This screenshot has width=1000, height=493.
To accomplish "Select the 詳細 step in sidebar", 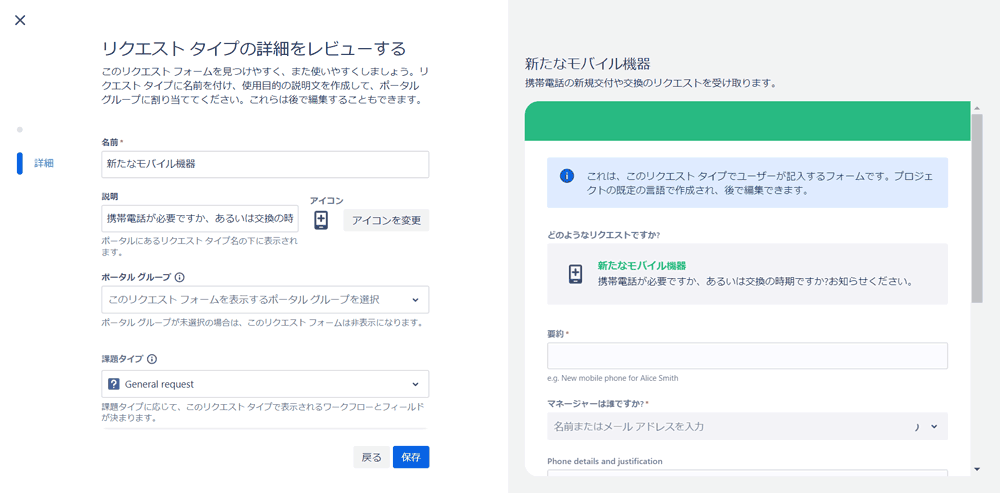I will (44, 163).
